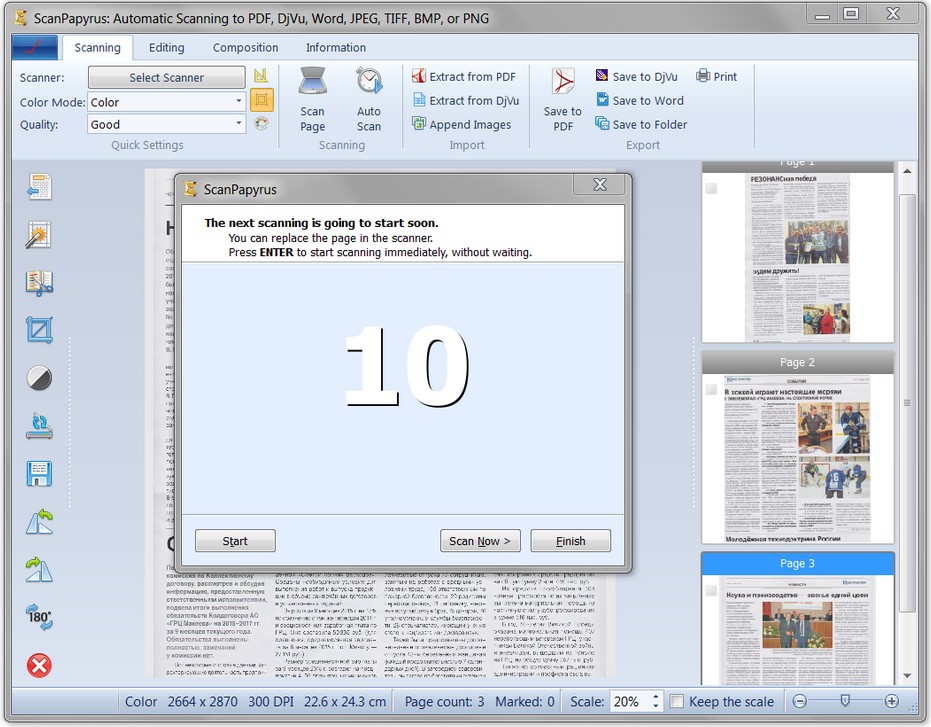Click the floppy disk save icon

tap(39, 473)
